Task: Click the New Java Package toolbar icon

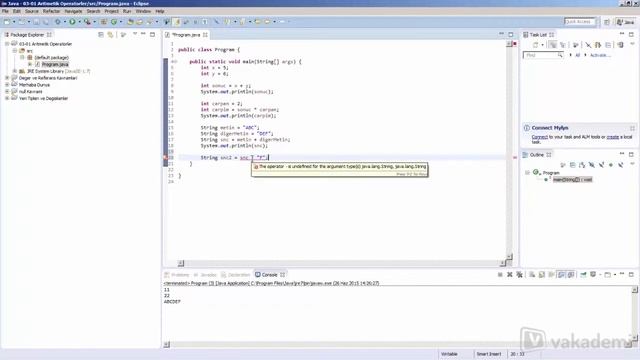Action: point(104,22)
